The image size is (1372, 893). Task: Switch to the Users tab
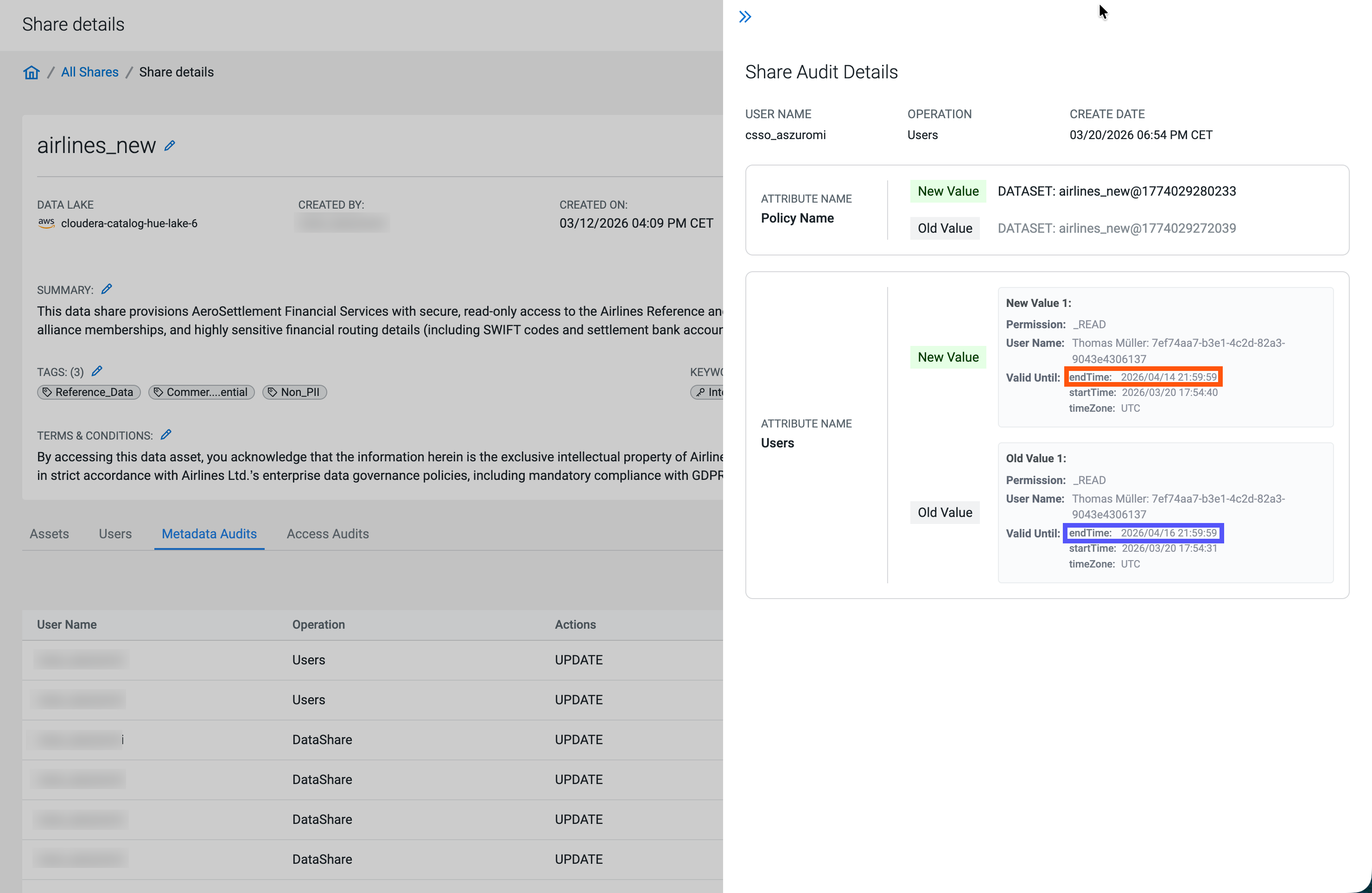click(114, 534)
